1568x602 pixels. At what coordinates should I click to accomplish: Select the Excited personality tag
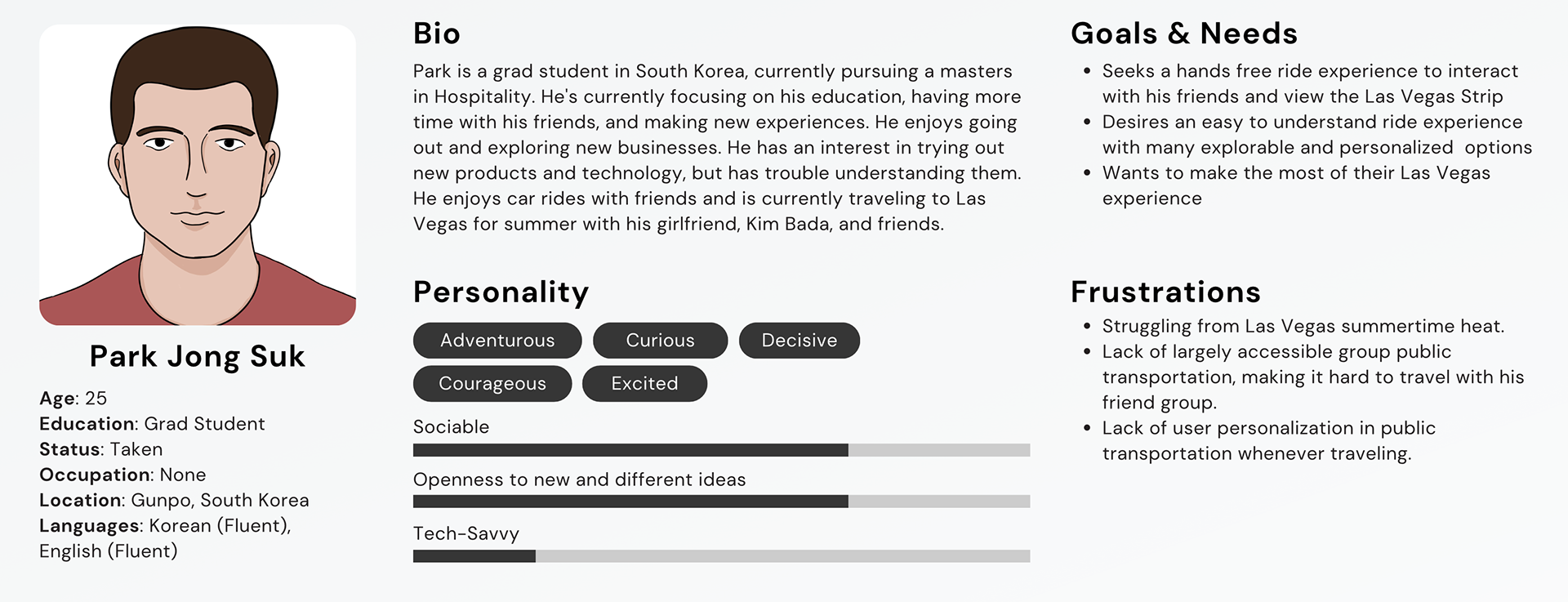click(x=644, y=384)
